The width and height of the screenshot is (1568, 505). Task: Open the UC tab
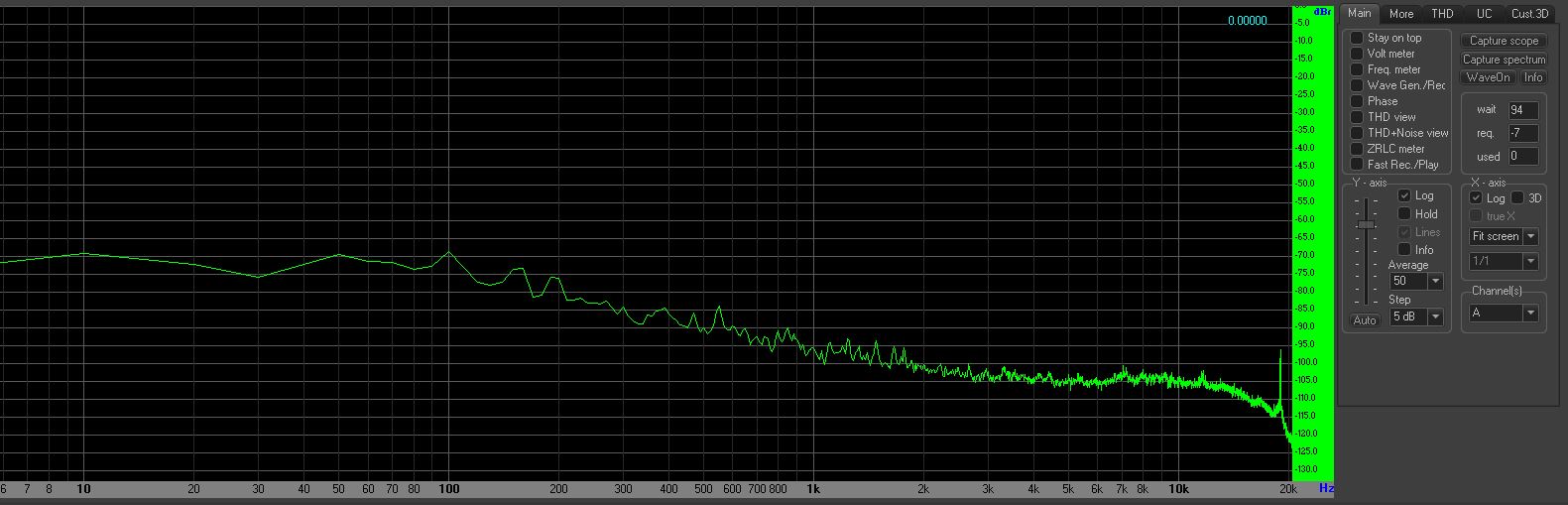[1484, 14]
